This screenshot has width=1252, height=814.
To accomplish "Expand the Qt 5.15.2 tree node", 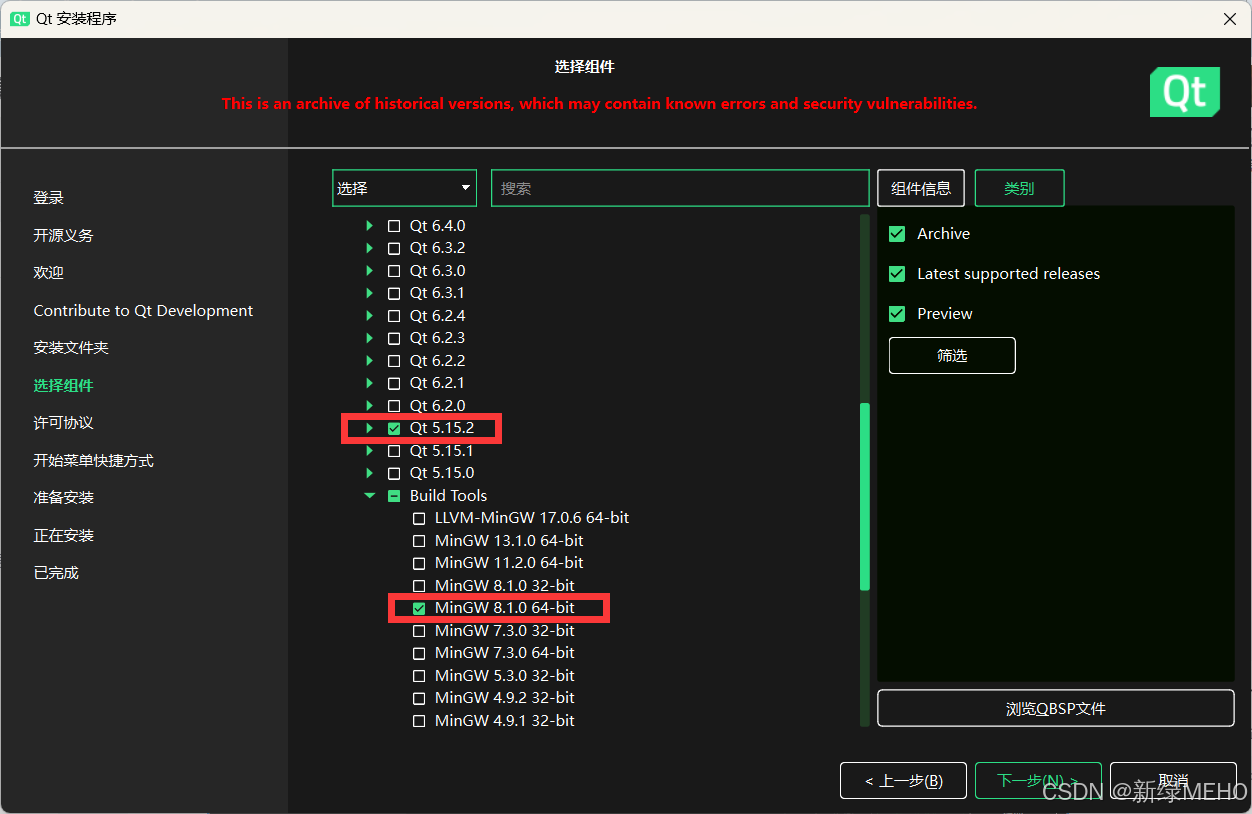I will point(369,428).
